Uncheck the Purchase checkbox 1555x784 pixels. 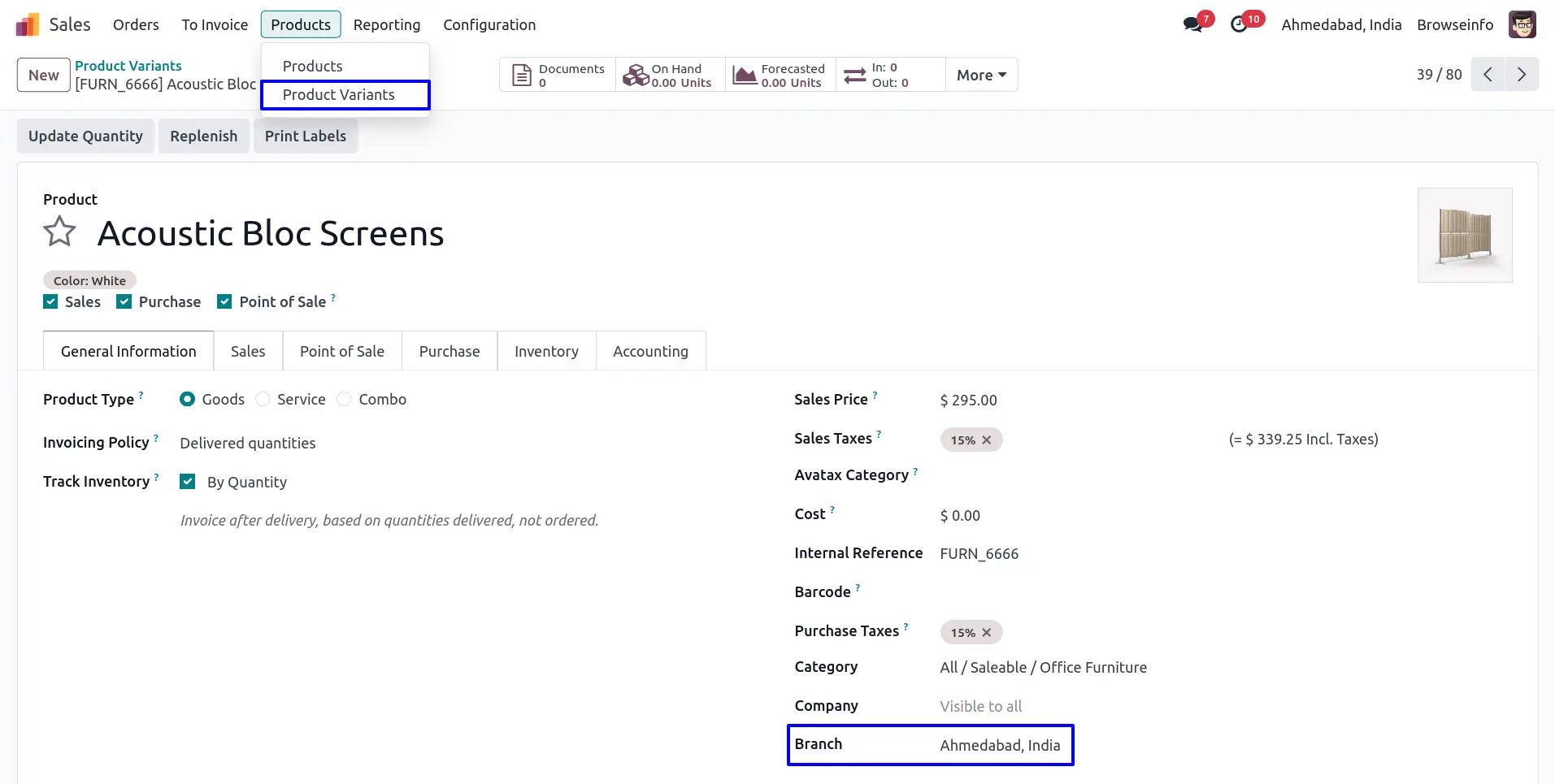point(124,302)
